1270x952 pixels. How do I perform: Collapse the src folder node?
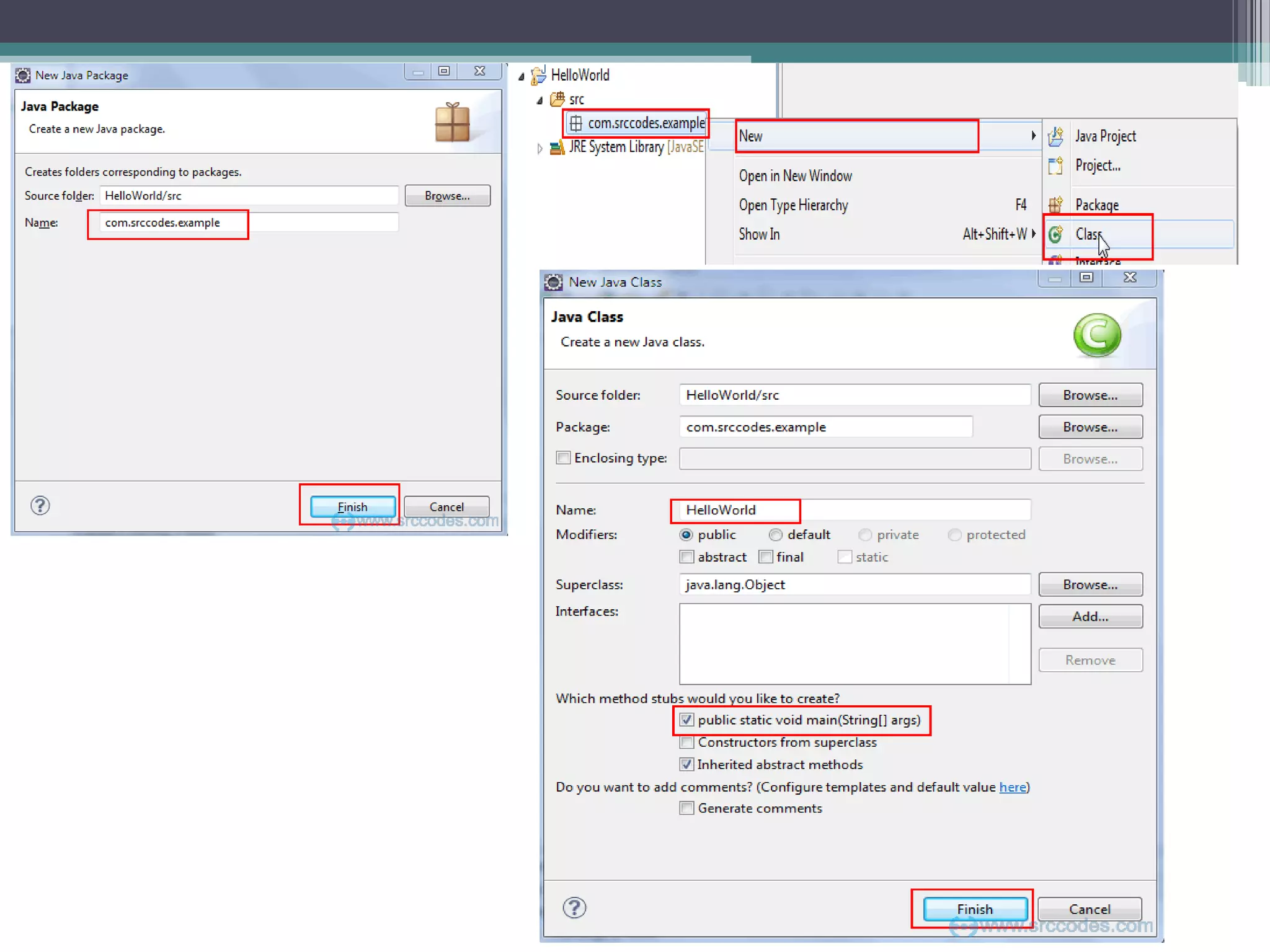pos(540,100)
